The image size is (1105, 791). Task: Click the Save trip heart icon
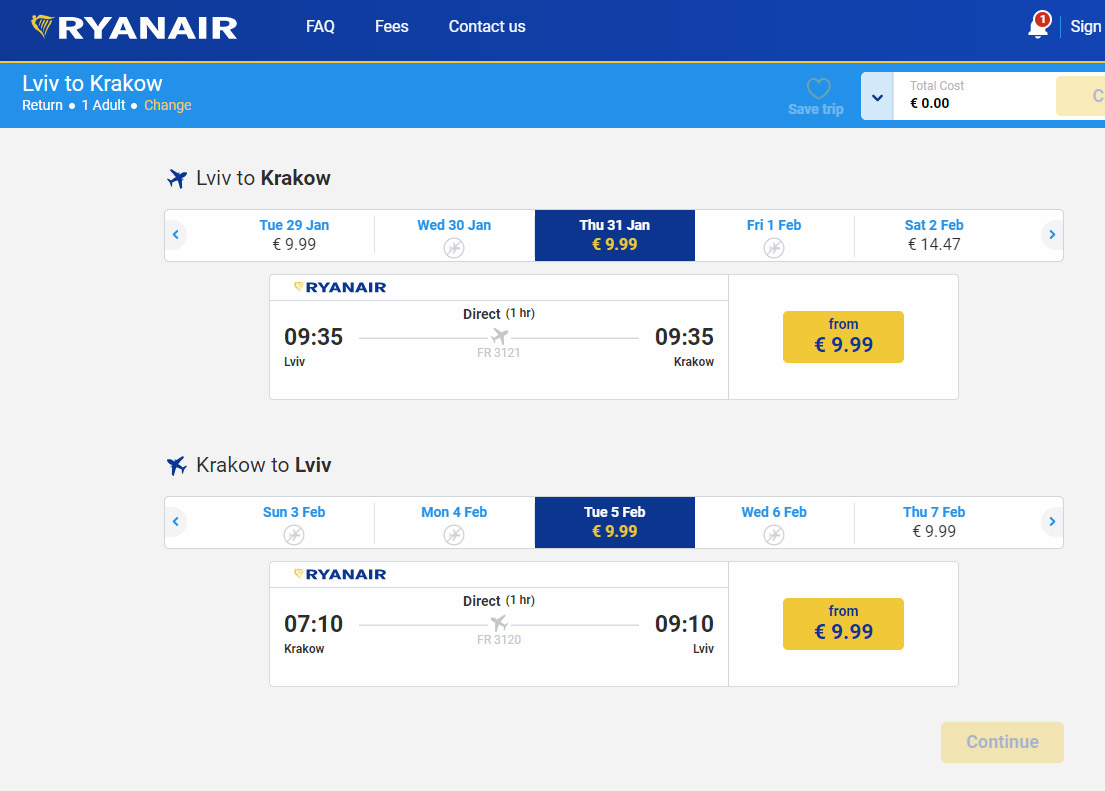818,89
